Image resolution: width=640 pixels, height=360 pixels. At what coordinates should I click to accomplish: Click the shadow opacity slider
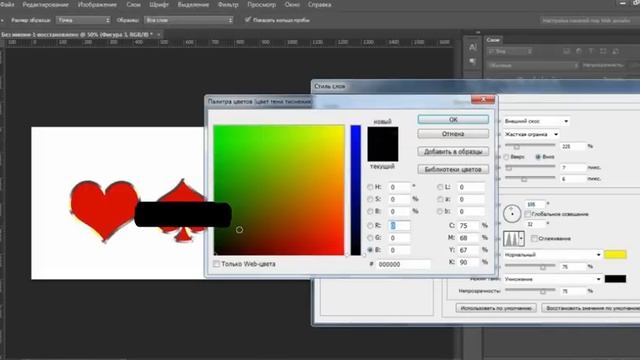point(530,291)
